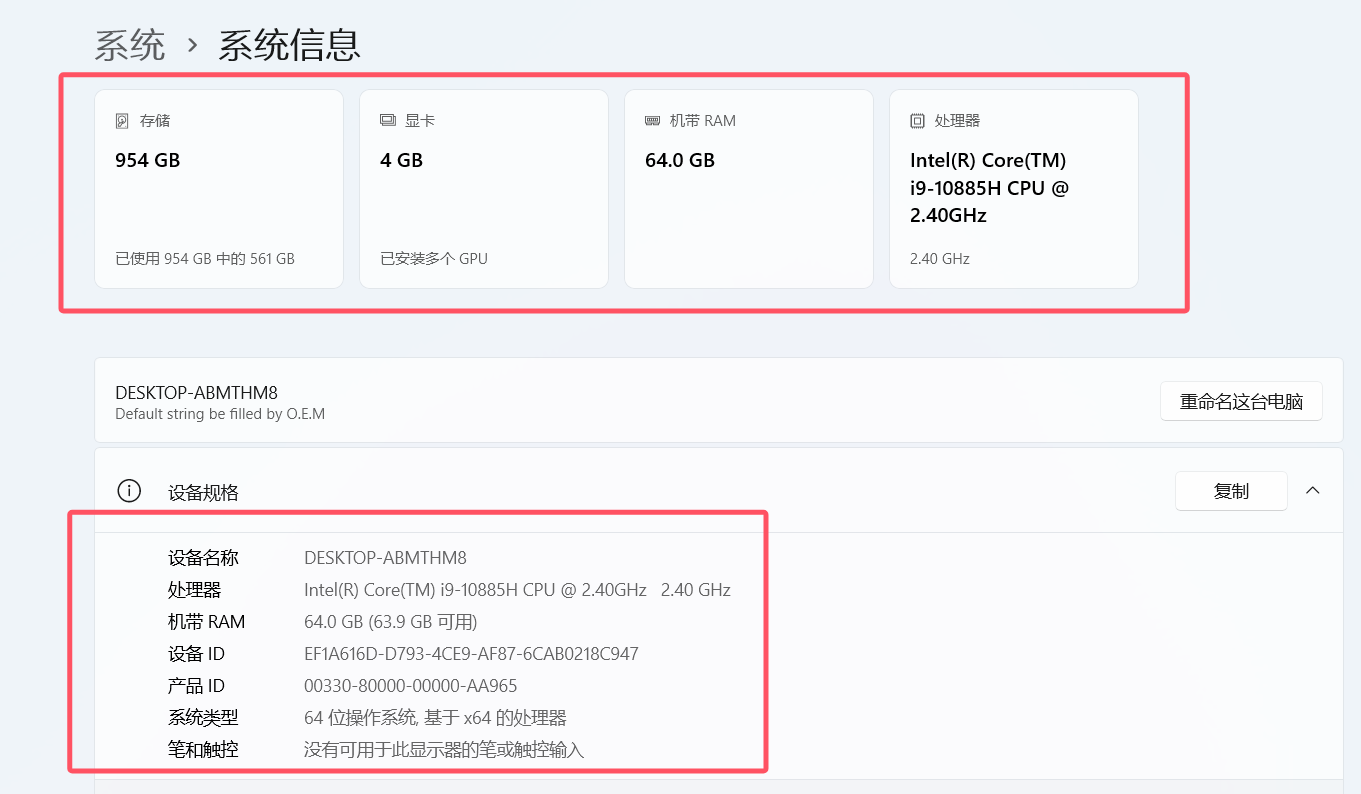The image size is (1361, 794).
Task: Click the 设备规格 section header label
Action: (x=204, y=492)
